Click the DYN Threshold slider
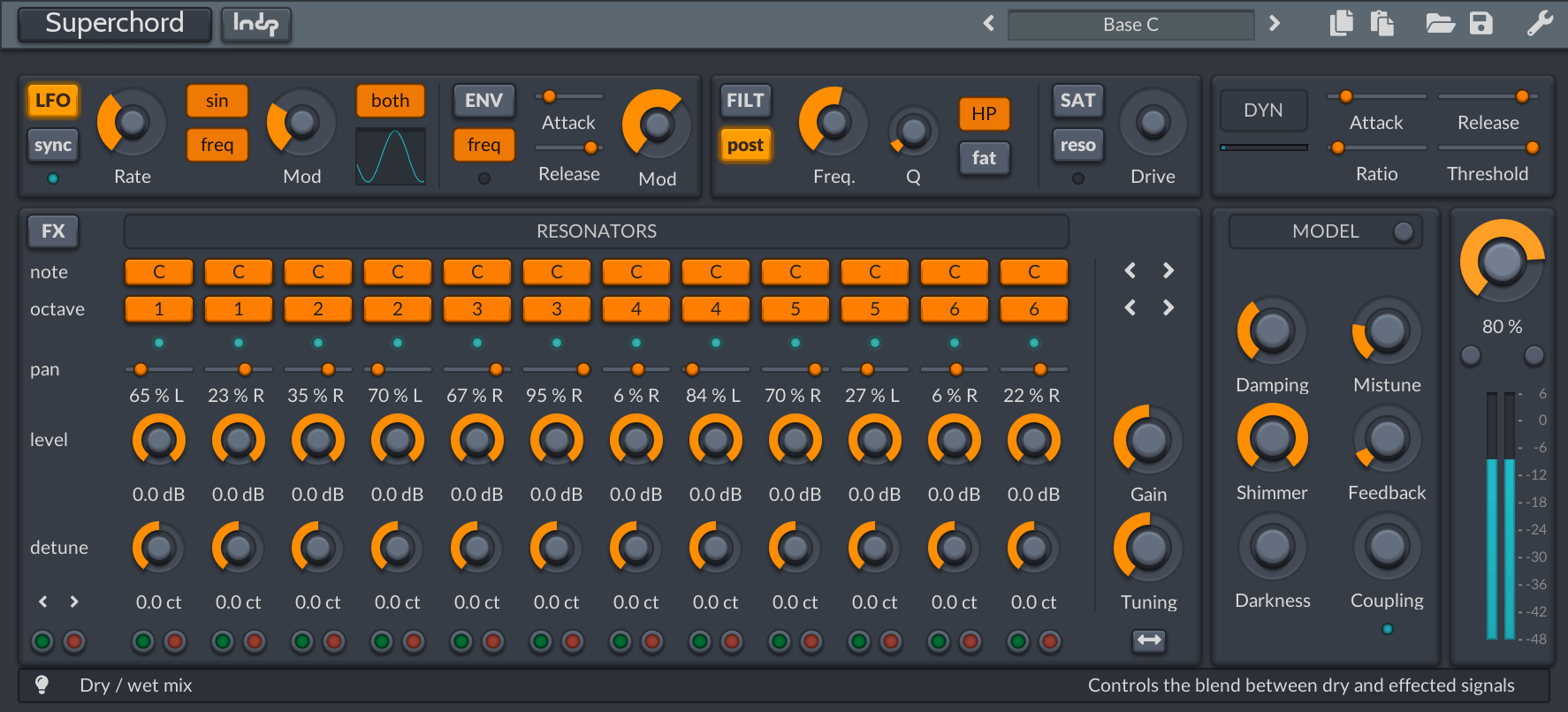 point(1488,148)
